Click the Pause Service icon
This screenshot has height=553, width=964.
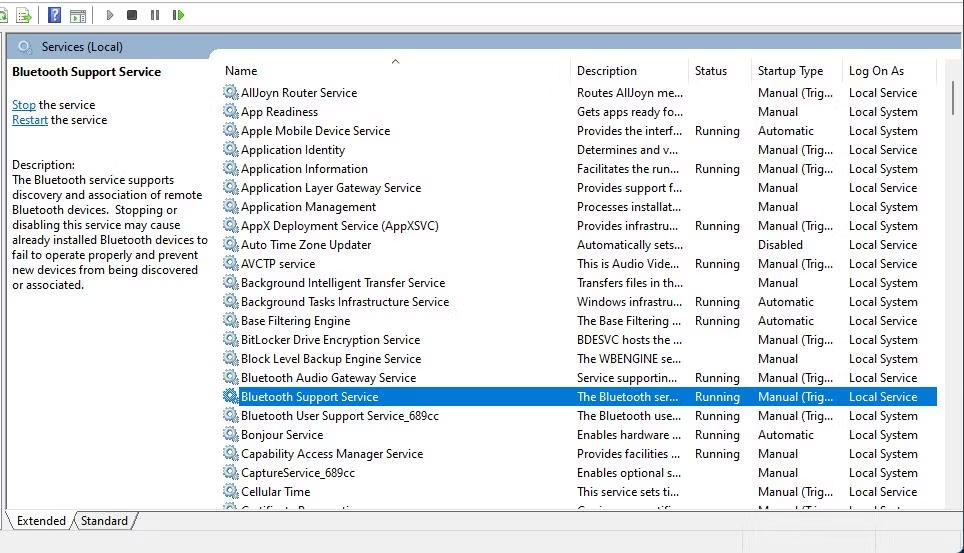click(x=155, y=15)
